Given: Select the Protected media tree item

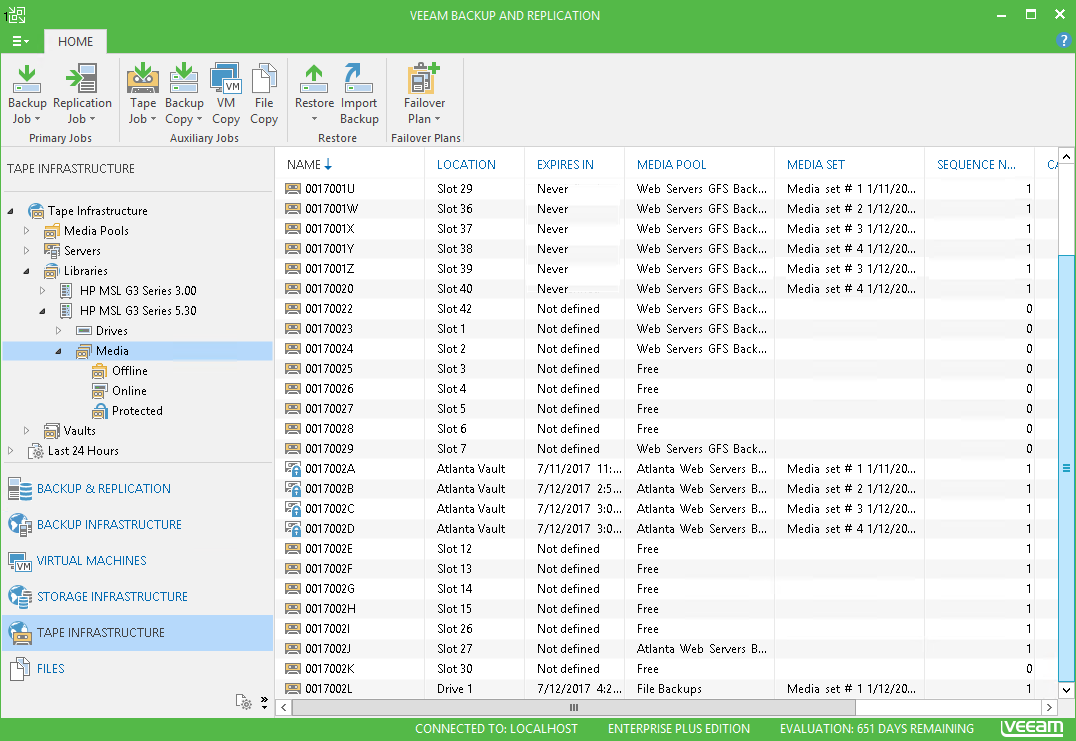Looking at the screenshot, I should [137, 411].
